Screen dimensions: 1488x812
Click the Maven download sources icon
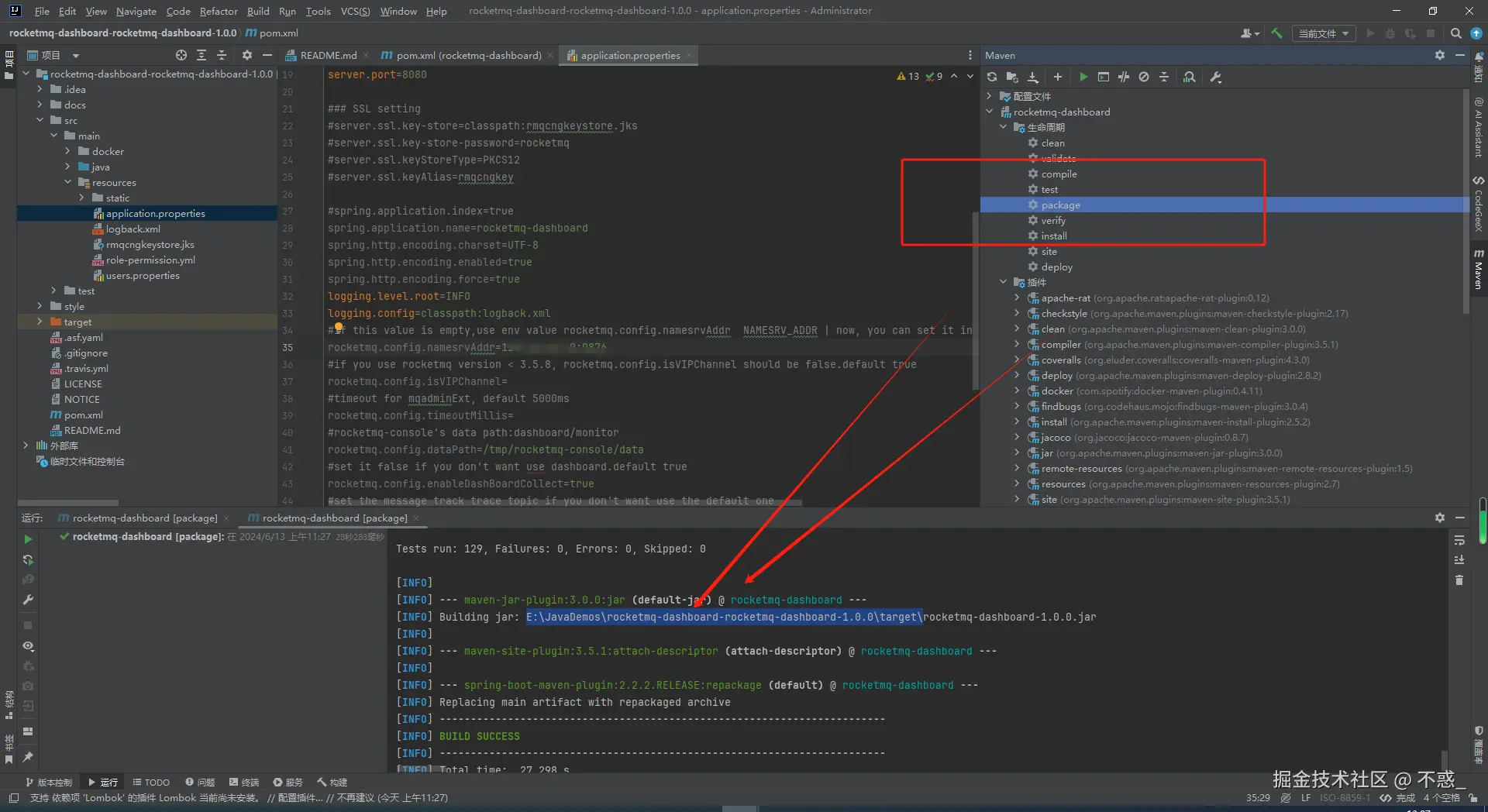tap(1033, 77)
